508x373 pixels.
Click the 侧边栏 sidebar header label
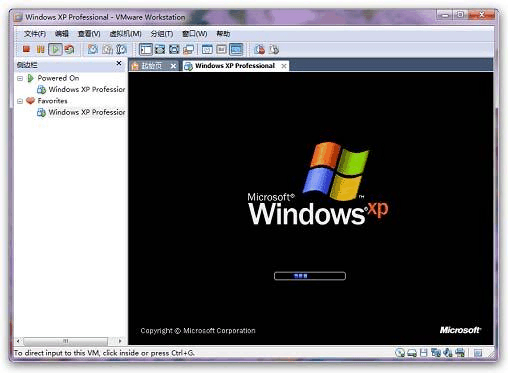pyautogui.click(x=27, y=65)
